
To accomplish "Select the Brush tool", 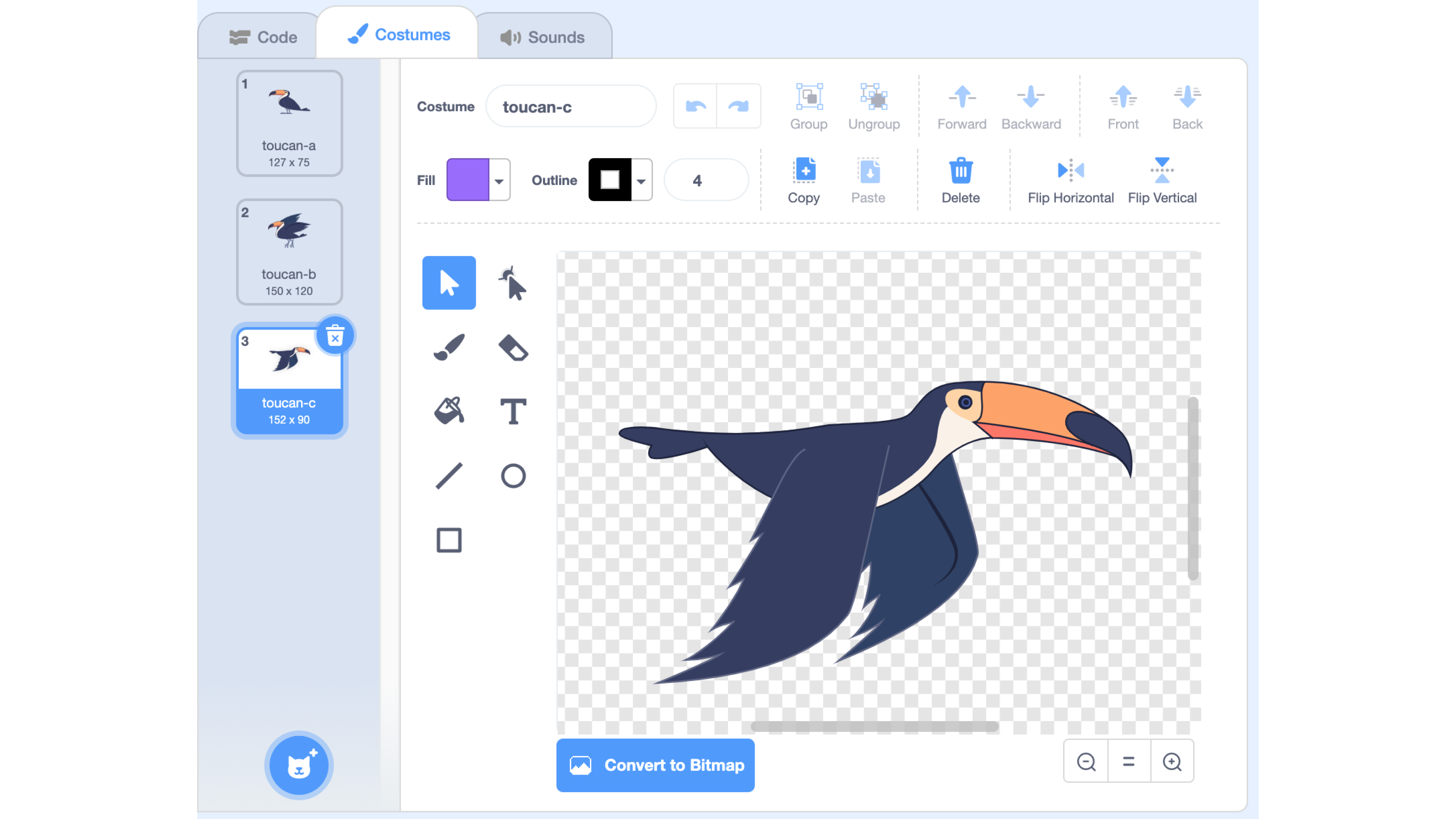I will pyautogui.click(x=449, y=347).
